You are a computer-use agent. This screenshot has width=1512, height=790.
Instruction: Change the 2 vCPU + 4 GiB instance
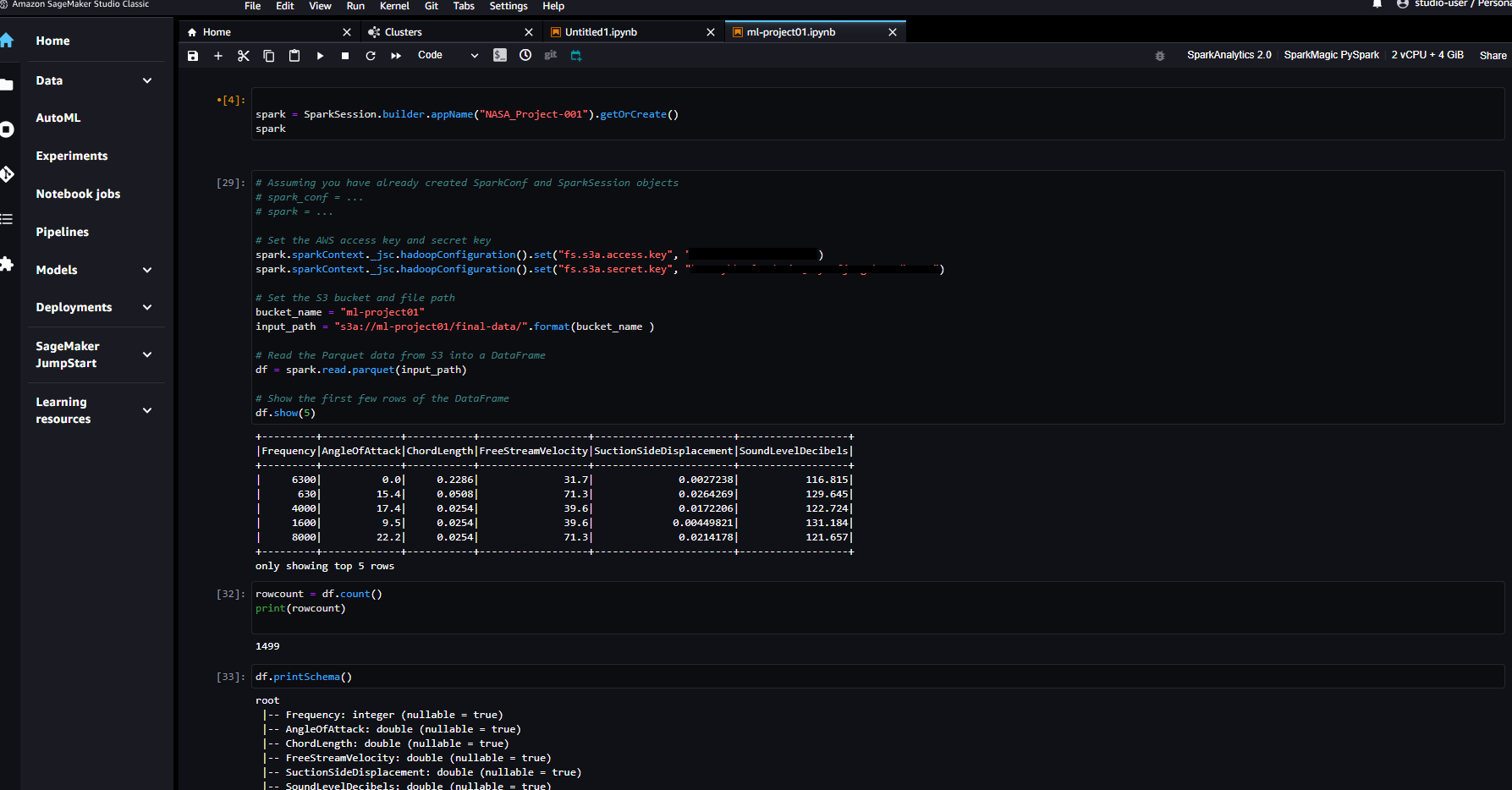pyautogui.click(x=1427, y=55)
